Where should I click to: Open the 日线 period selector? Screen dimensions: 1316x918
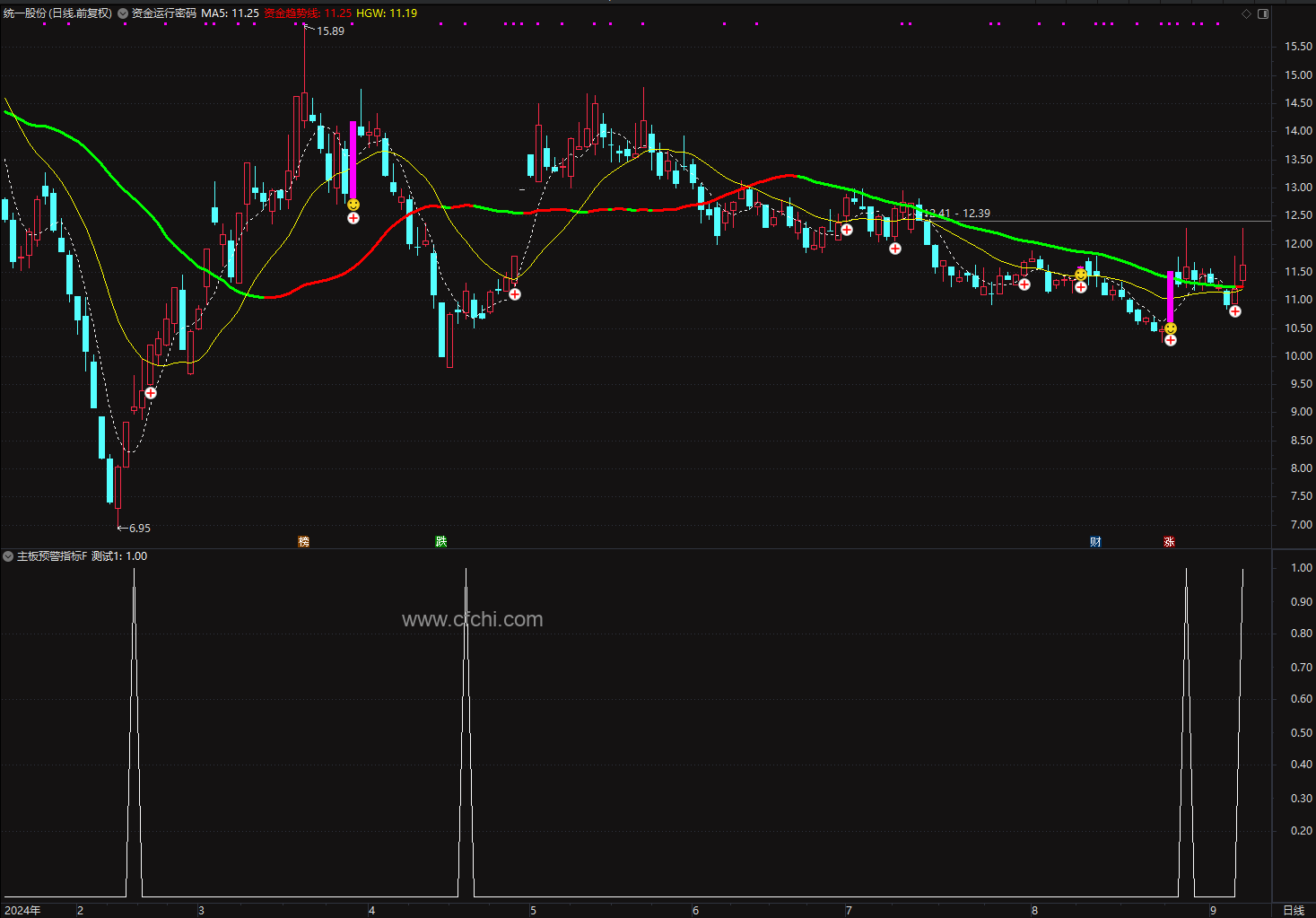(1293, 910)
